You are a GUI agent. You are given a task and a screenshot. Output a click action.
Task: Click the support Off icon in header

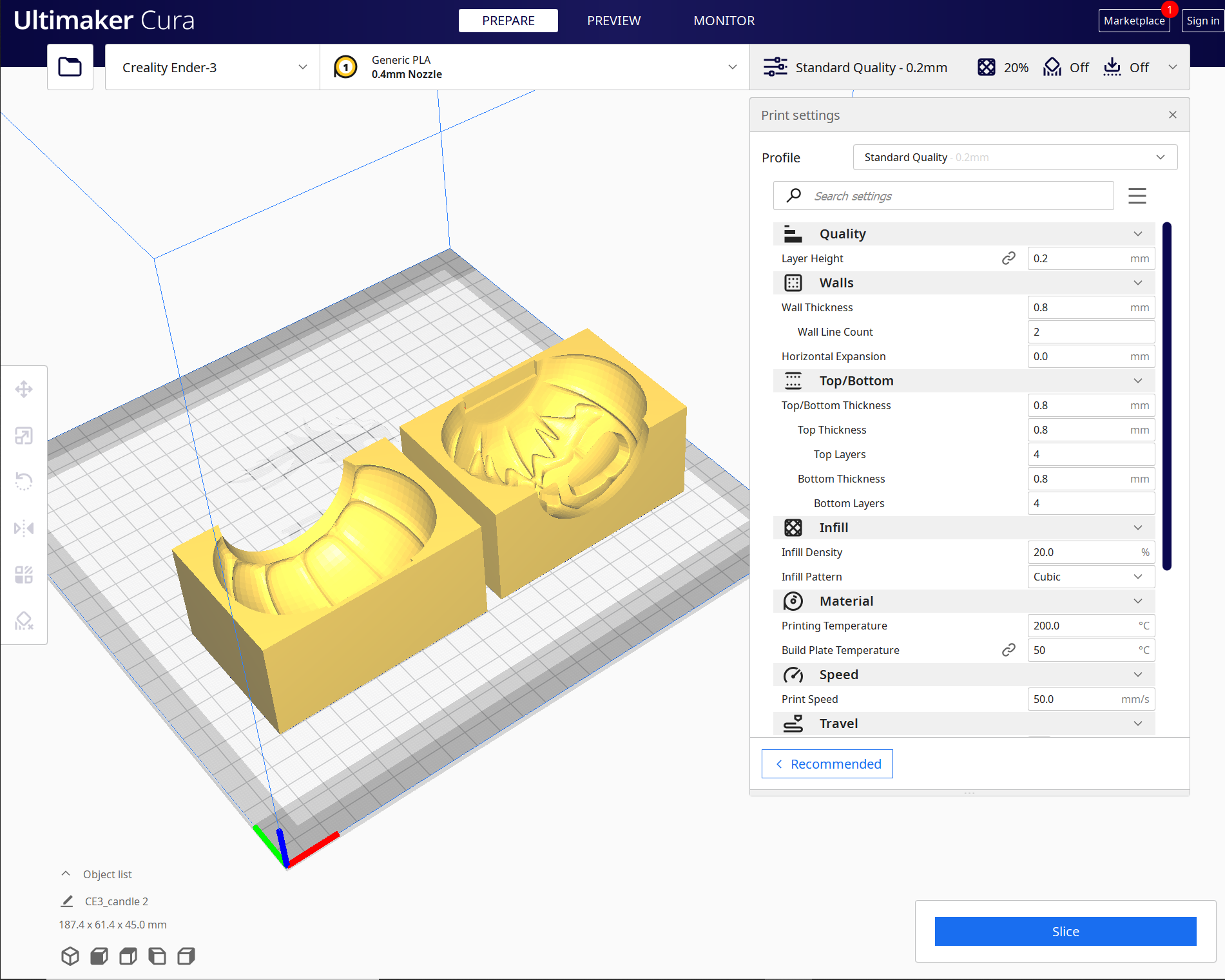(1052, 67)
